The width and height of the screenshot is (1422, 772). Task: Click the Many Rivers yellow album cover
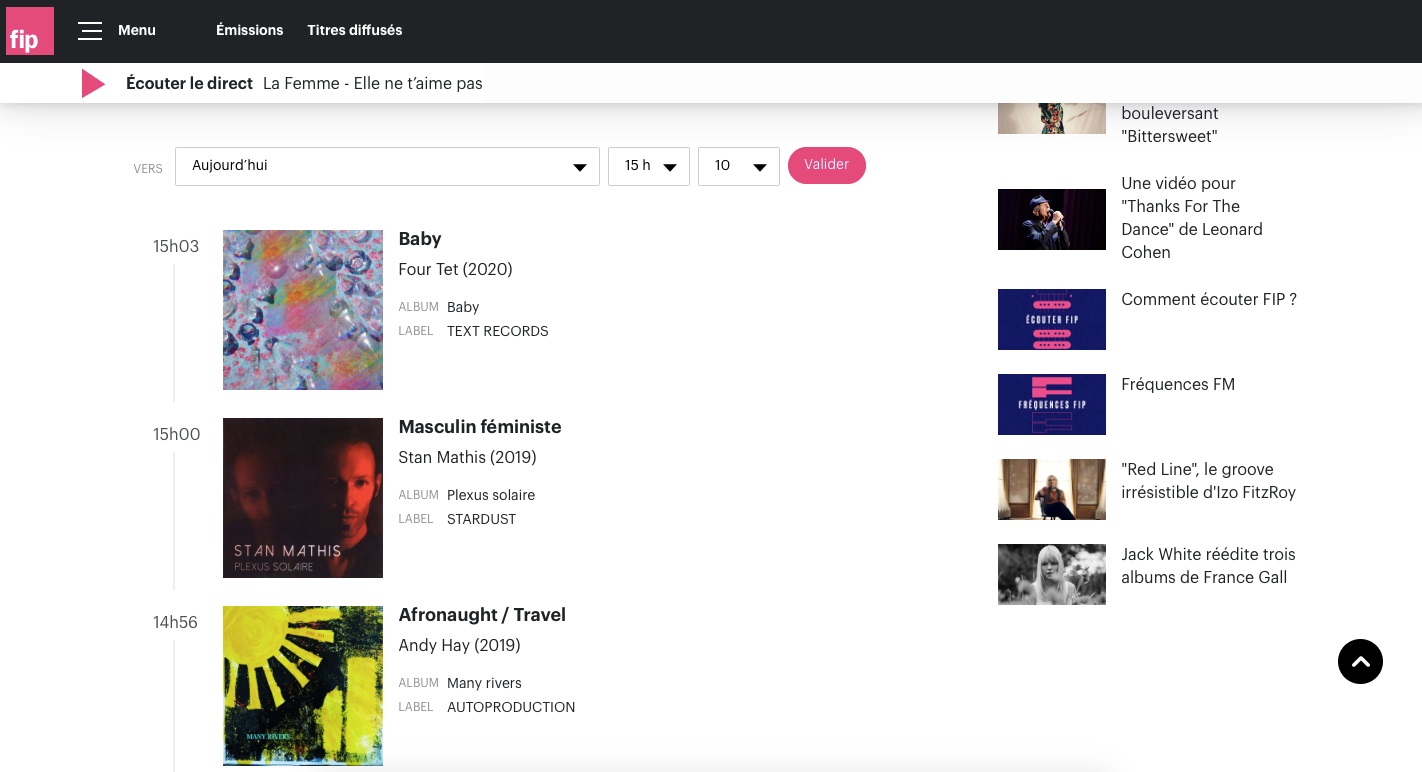pyautogui.click(x=303, y=686)
